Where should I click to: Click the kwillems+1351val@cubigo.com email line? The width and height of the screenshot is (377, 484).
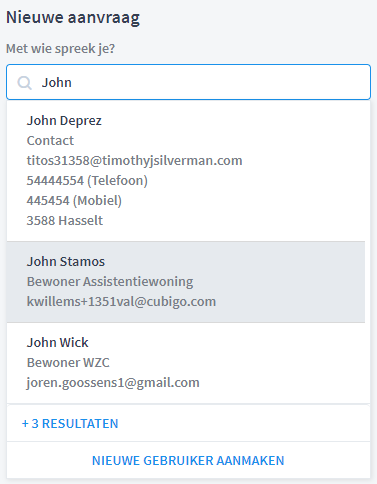tap(121, 302)
